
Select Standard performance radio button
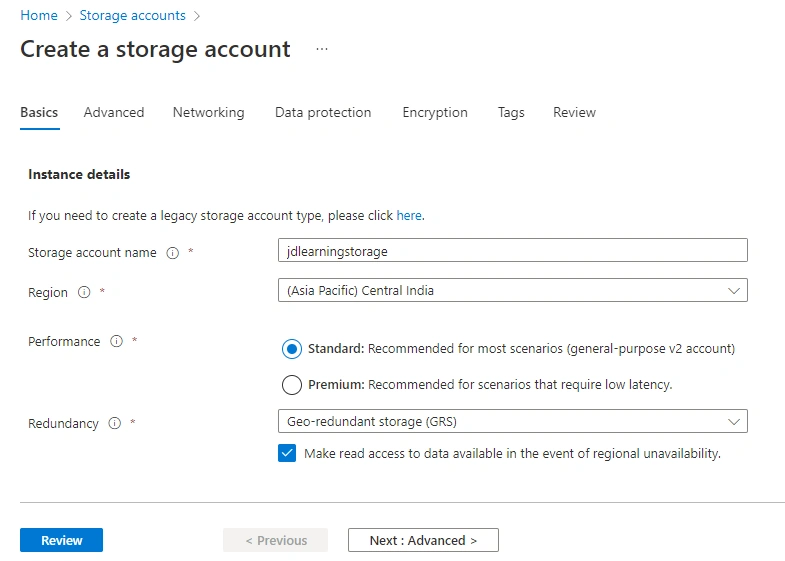292,349
